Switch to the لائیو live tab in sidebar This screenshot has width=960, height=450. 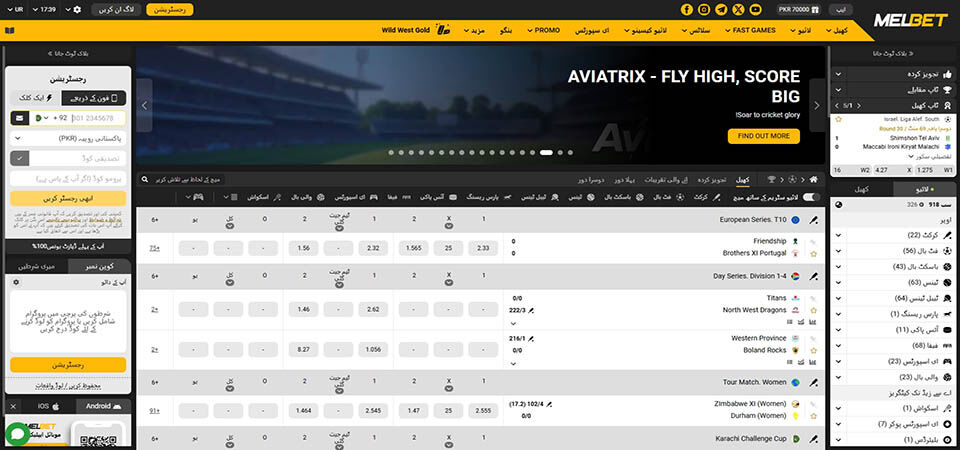(924, 189)
